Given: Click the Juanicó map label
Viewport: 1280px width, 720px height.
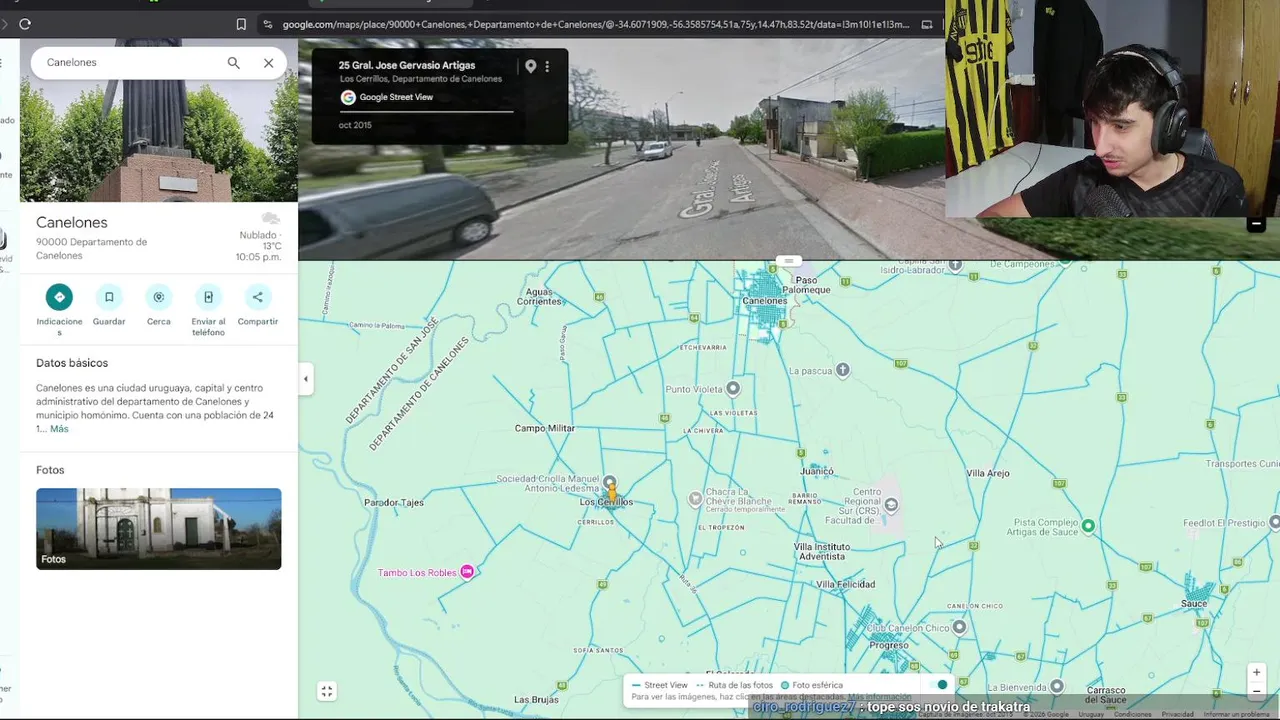Looking at the screenshot, I should click(817, 471).
